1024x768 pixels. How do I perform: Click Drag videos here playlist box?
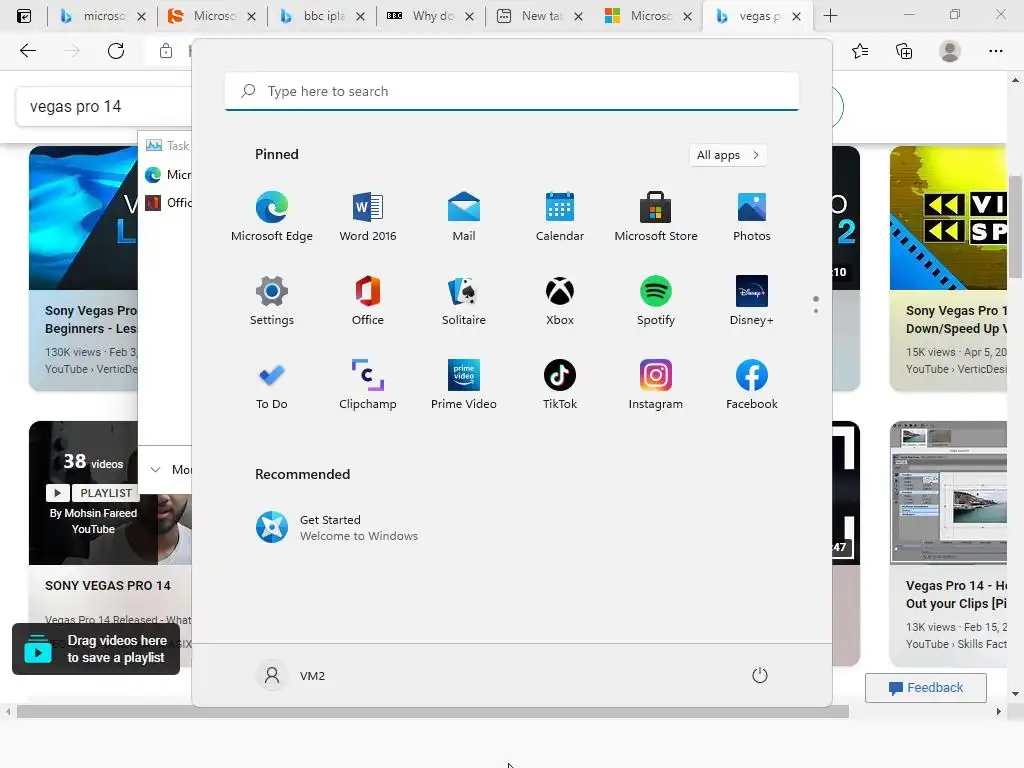click(96, 649)
